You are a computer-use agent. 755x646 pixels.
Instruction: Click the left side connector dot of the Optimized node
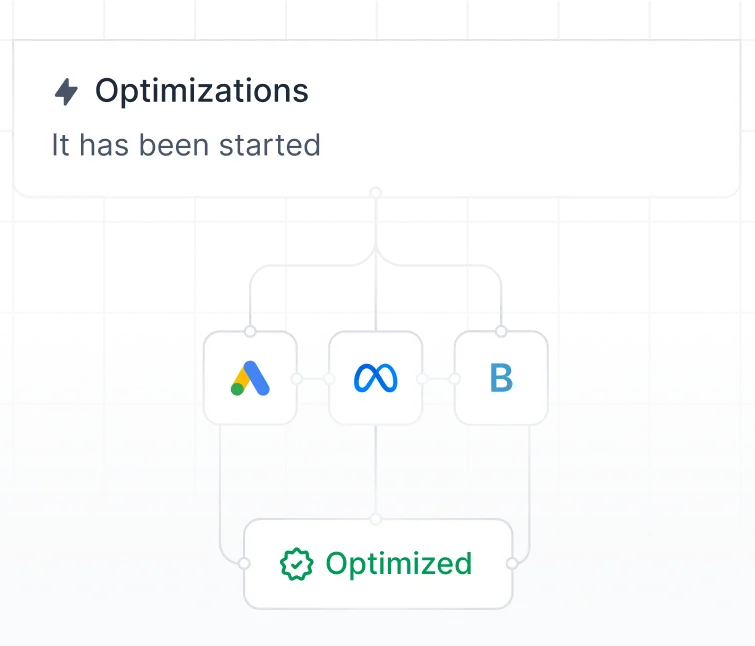tap(244, 563)
